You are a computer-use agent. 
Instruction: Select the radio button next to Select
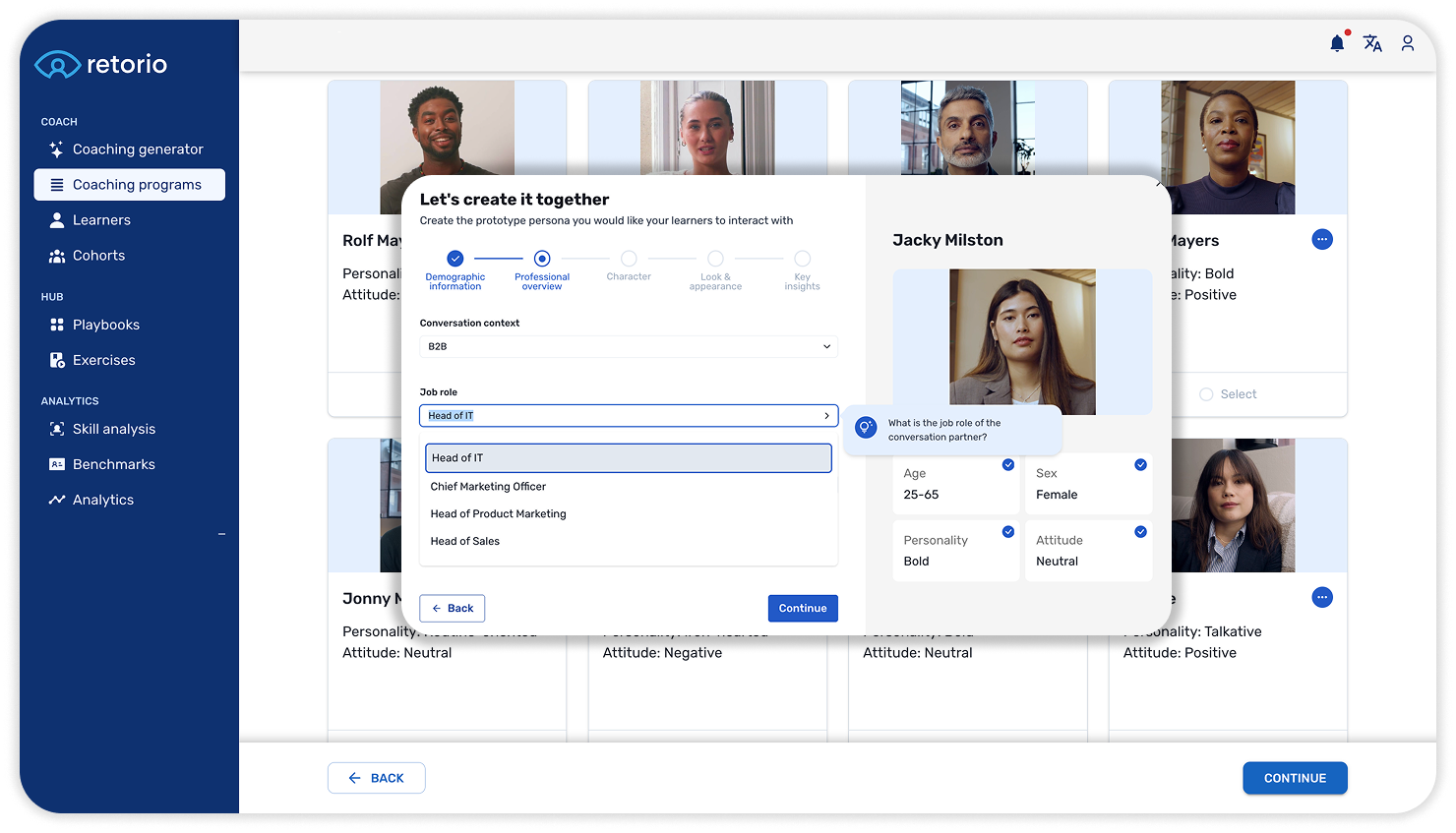point(1206,394)
